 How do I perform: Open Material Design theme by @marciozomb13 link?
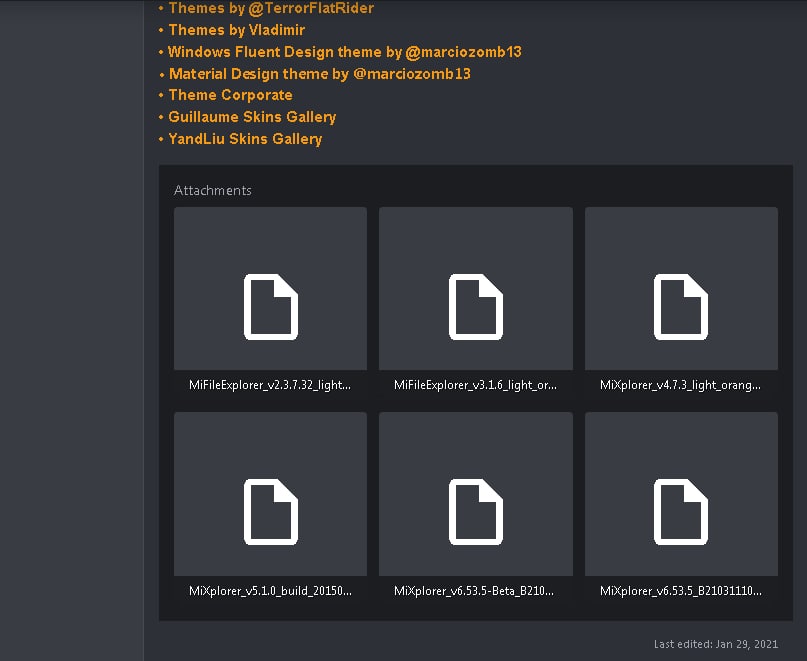tap(320, 74)
